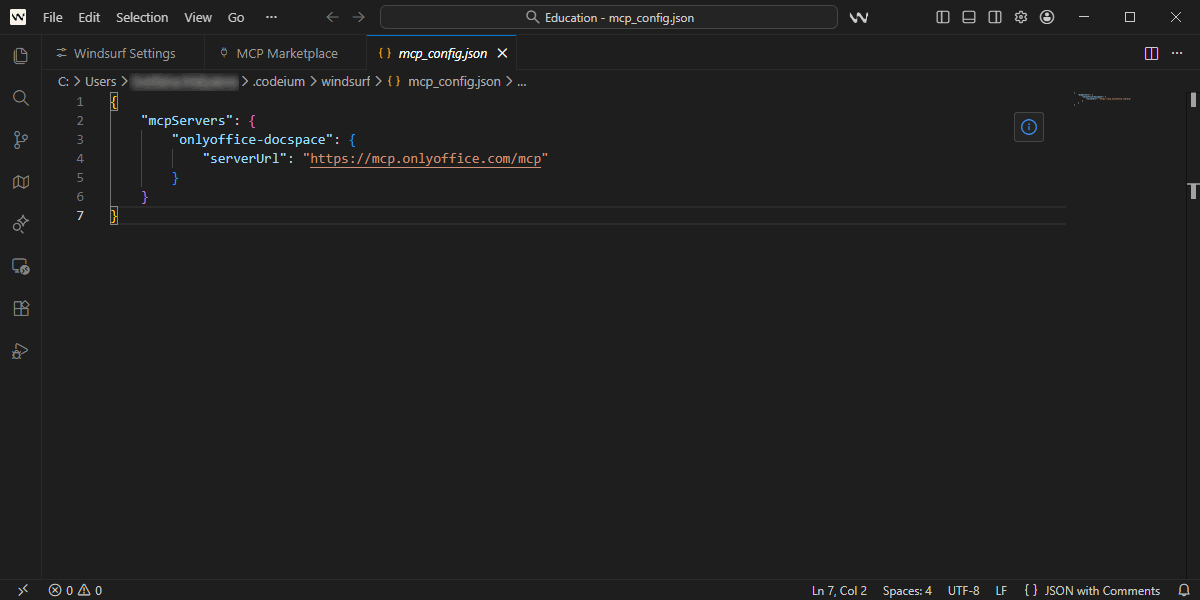Open the Search panel icon
This screenshot has width=1200, height=600.
coord(20,98)
